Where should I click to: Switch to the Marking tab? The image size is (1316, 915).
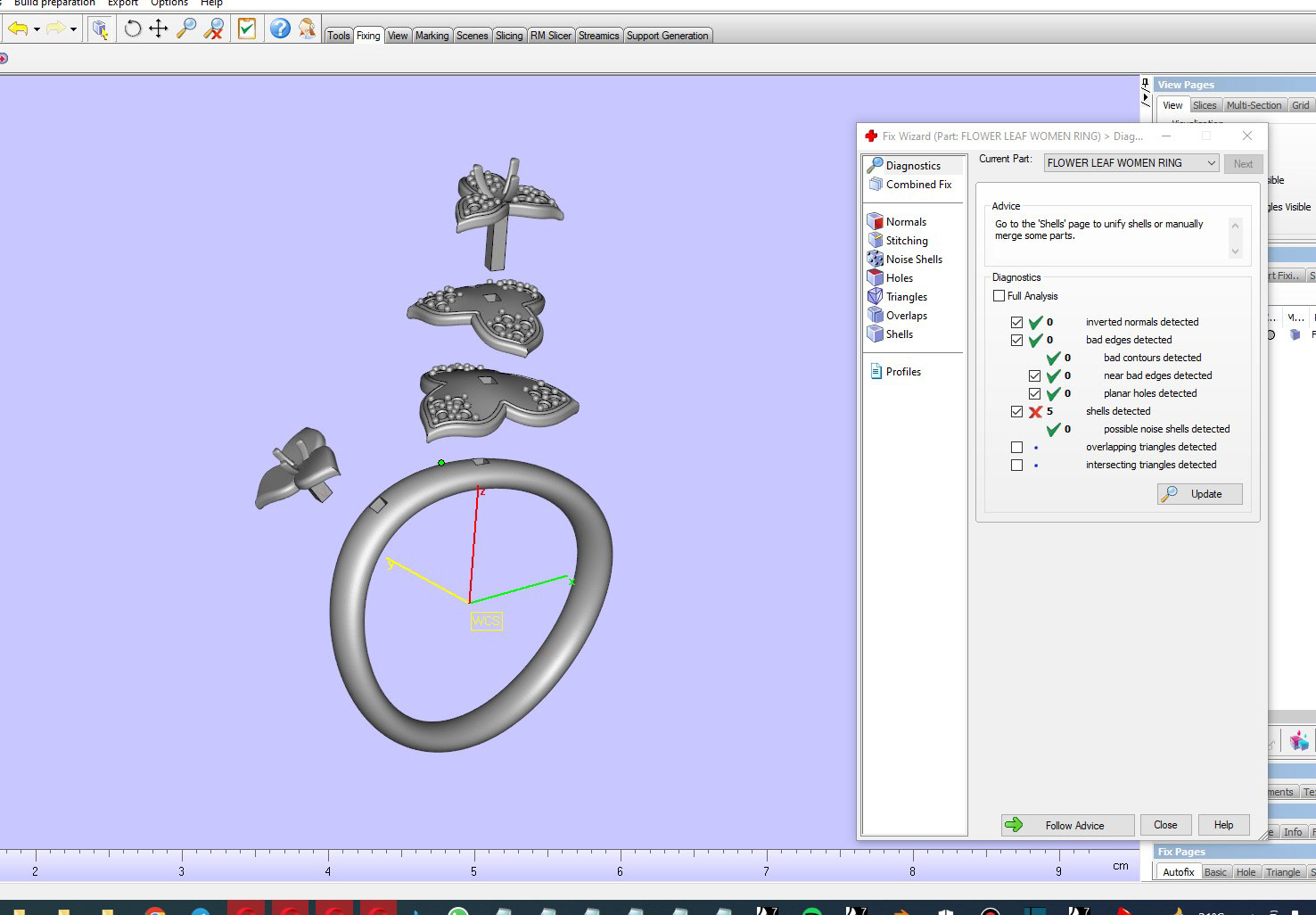pyautogui.click(x=432, y=36)
